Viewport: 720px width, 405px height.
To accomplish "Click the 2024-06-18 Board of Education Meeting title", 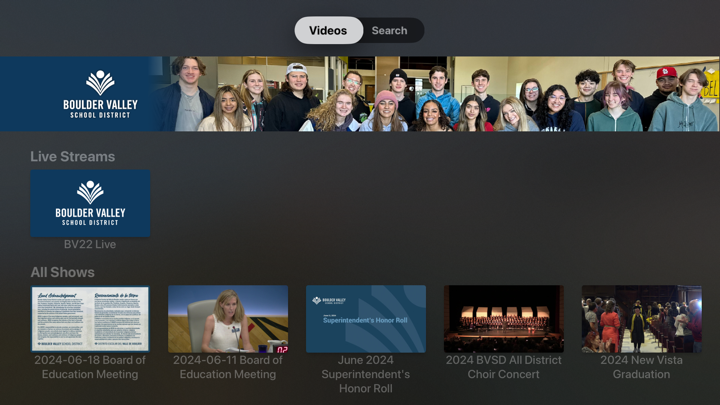I will (x=90, y=367).
